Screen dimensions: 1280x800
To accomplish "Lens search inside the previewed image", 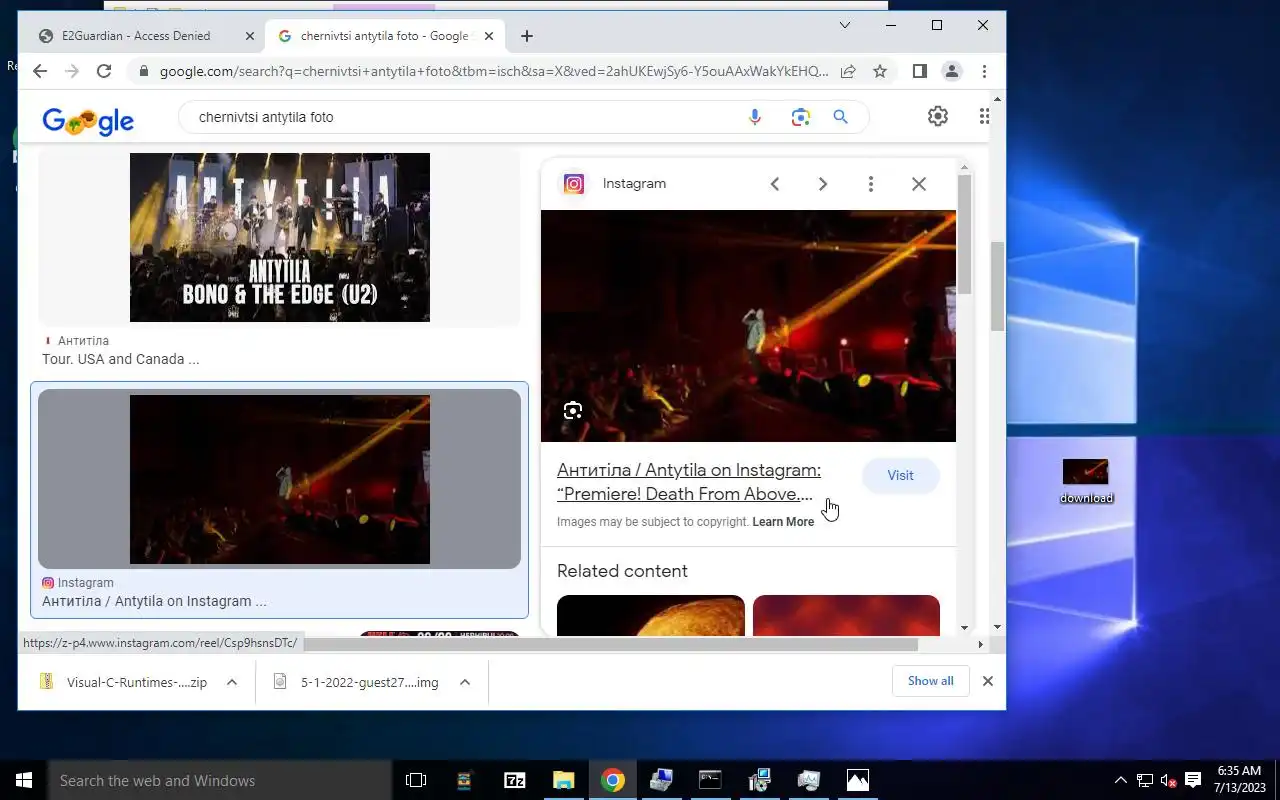I will click(x=573, y=411).
